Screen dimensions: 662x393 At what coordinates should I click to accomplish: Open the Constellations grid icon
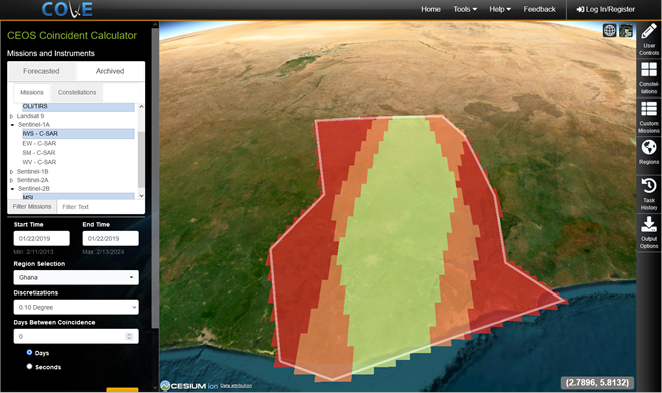click(x=648, y=70)
